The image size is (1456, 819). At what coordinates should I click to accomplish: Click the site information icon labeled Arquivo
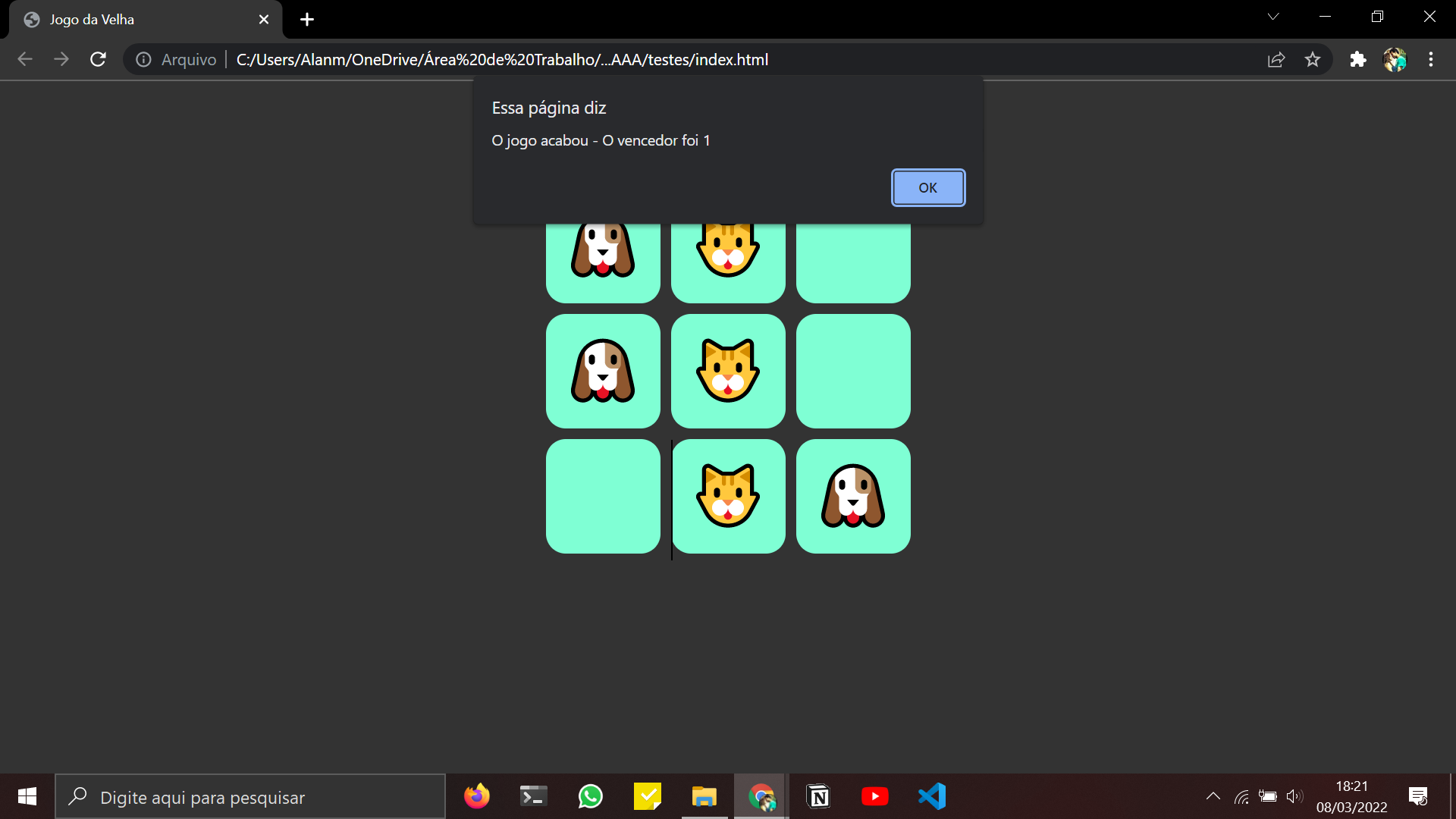[x=143, y=59]
